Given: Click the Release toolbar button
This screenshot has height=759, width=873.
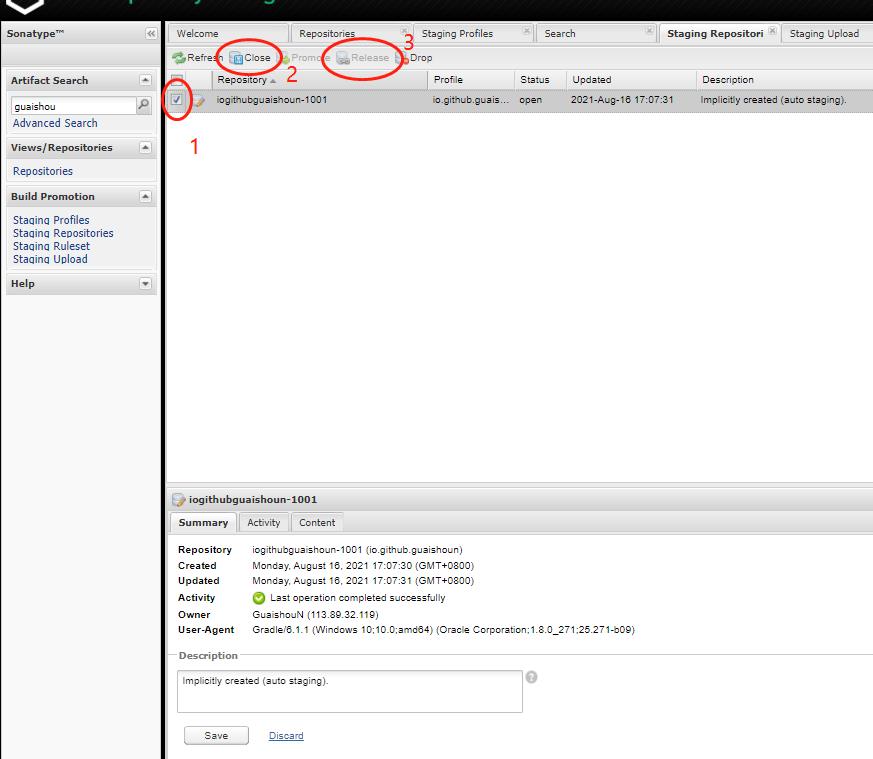Looking at the screenshot, I should pos(363,58).
